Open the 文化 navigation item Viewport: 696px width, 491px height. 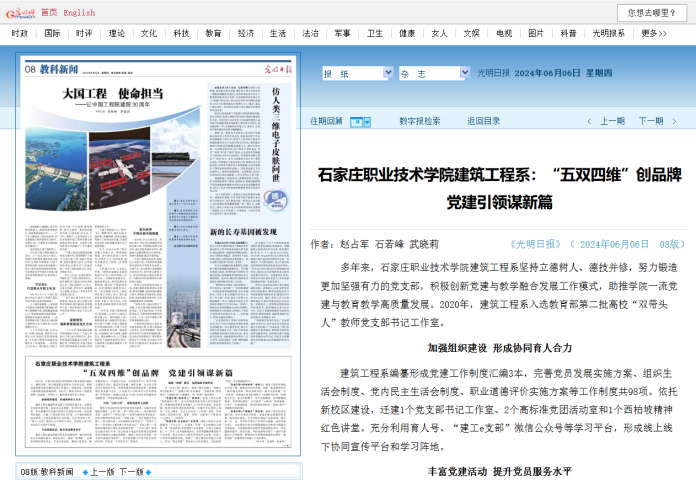point(149,33)
